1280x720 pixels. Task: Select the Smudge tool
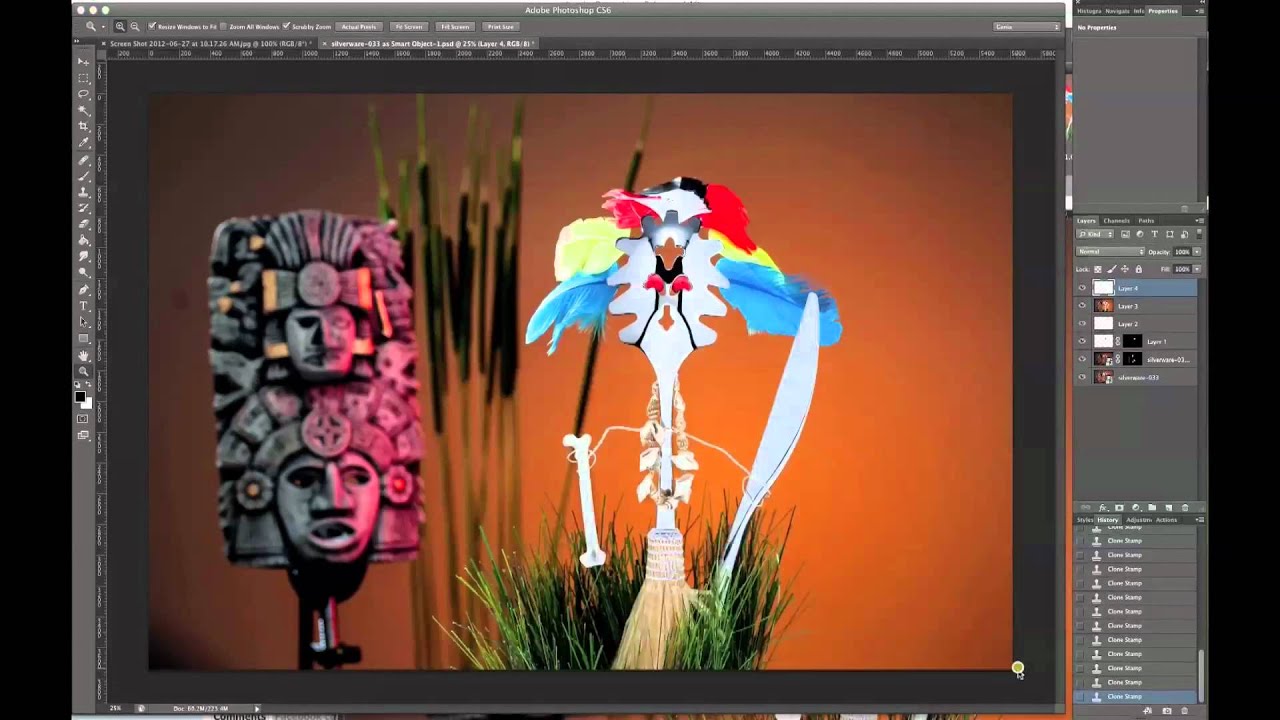[x=84, y=257]
